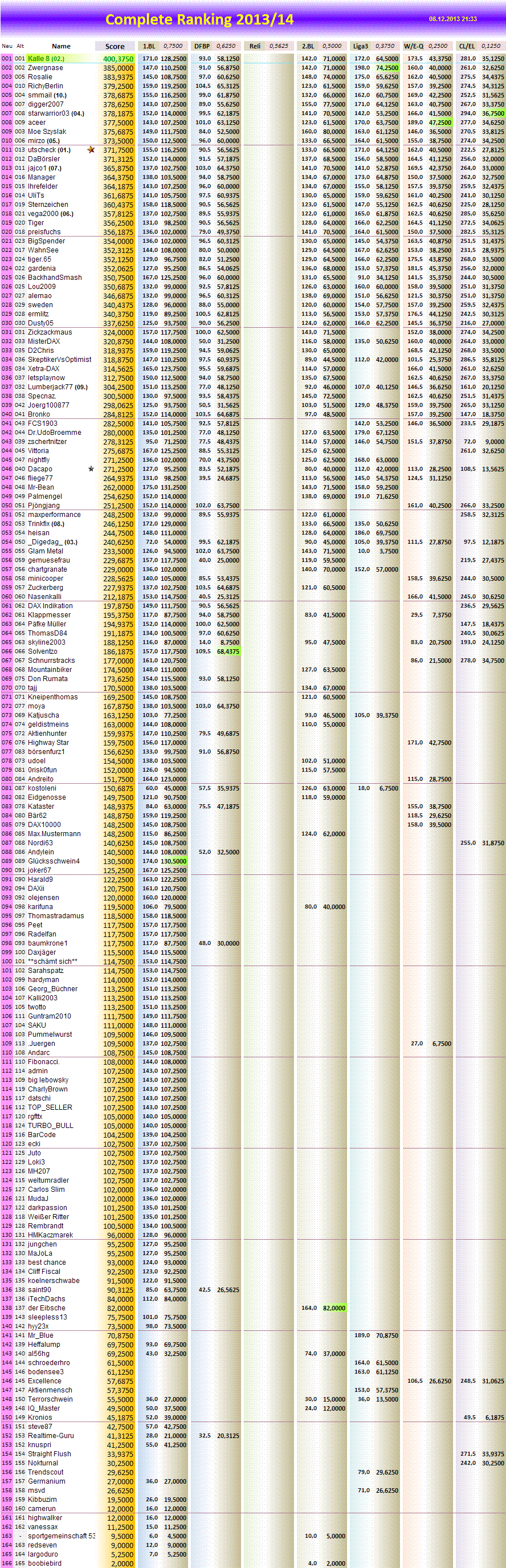506x1568 pixels.
Task: Click the name starwarrior03 (04.)
Action: [x=56, y=113]
